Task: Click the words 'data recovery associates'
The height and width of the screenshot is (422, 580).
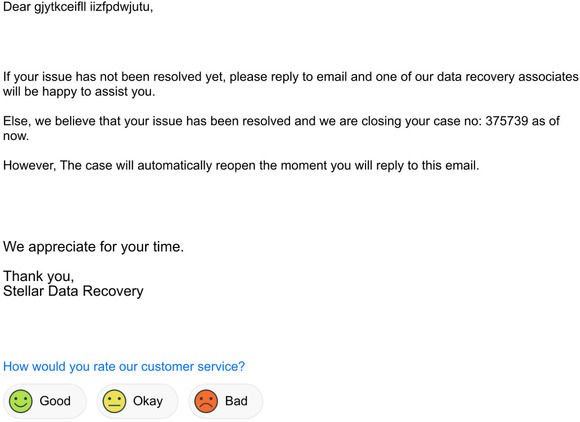Action: click(x=508, y=77)
